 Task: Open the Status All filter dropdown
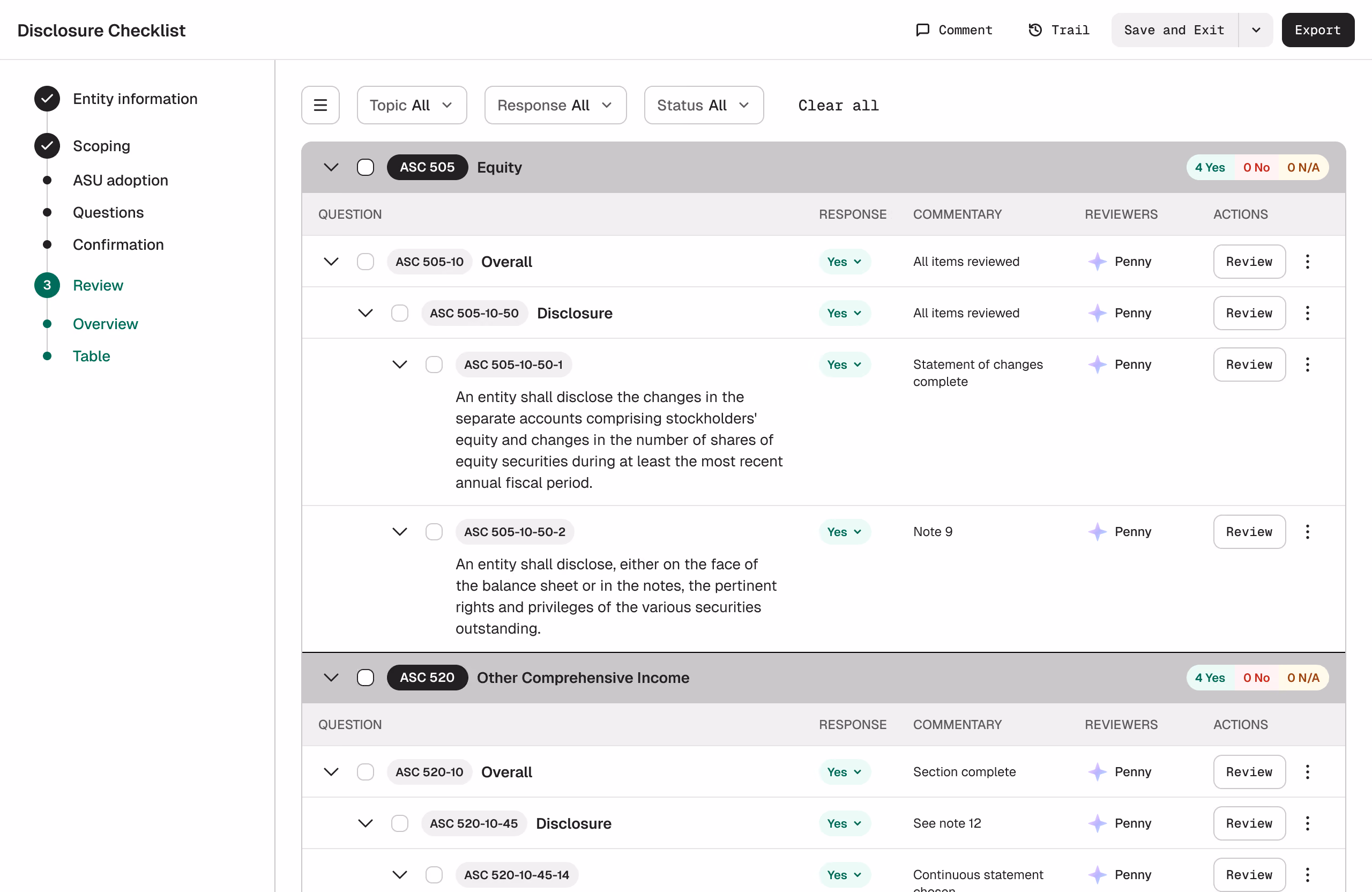click(704, 105)
